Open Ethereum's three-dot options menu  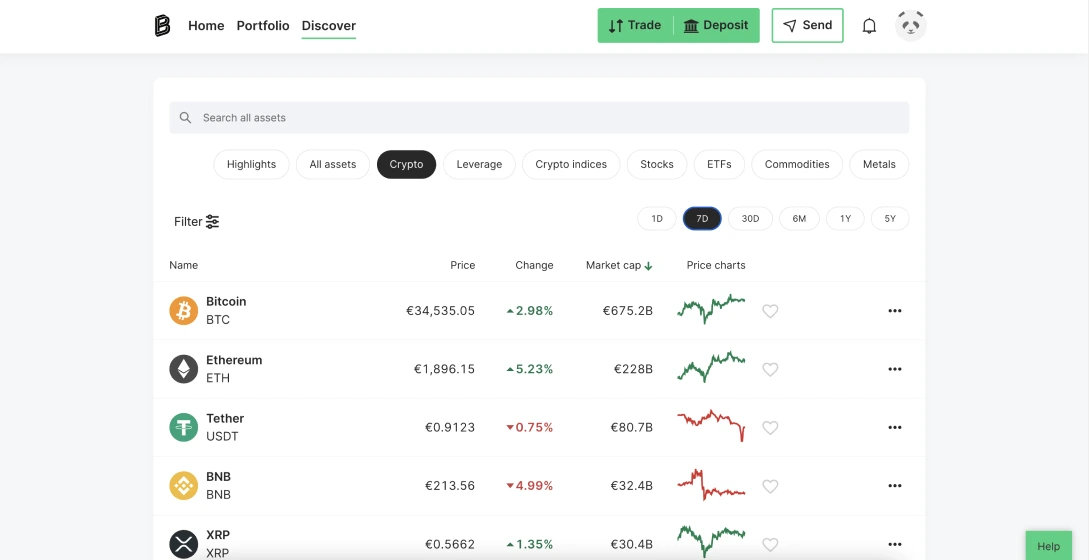pos(895,369)
